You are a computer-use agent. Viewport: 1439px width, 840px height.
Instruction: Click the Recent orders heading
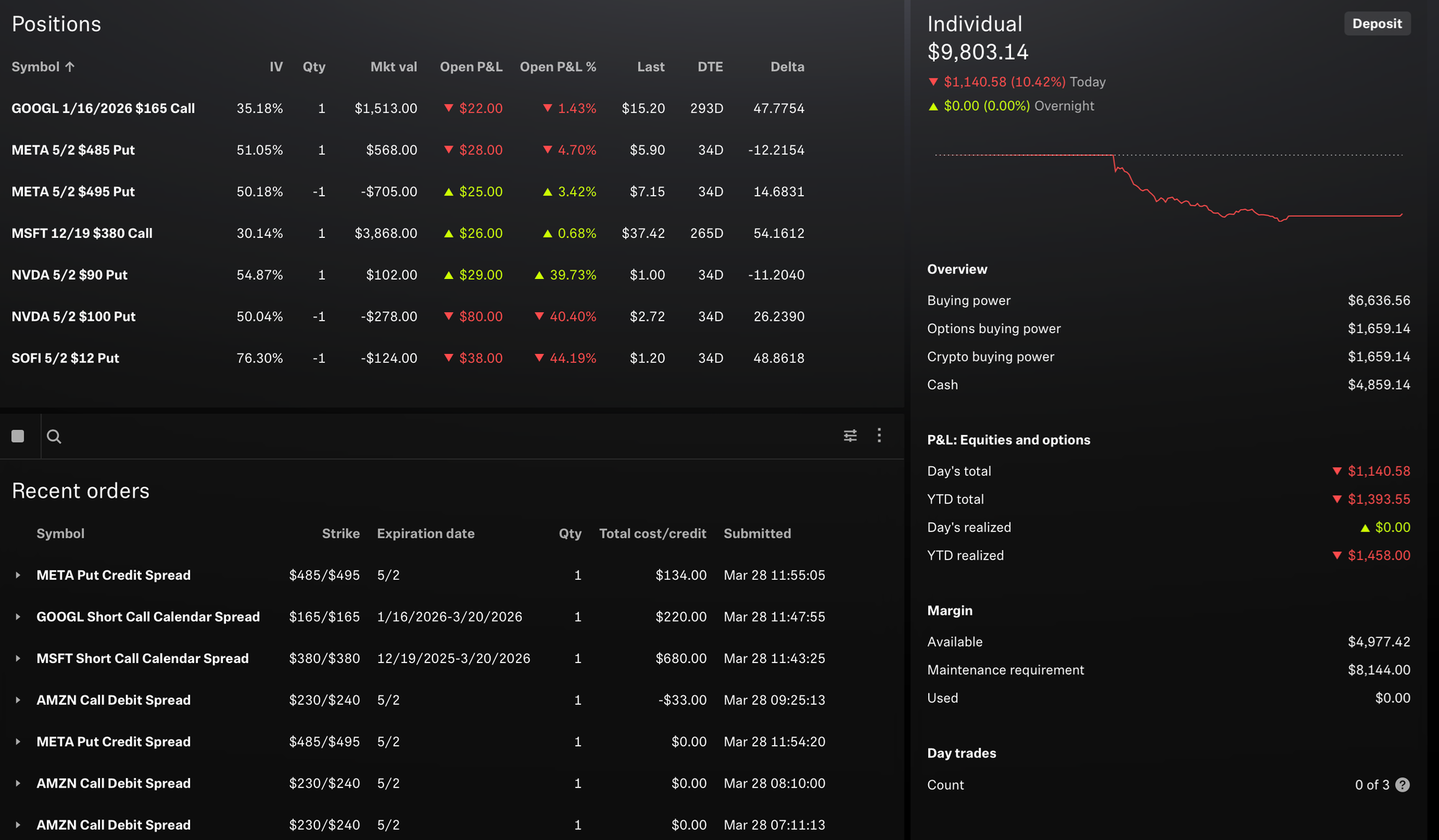tap(81, 490)
